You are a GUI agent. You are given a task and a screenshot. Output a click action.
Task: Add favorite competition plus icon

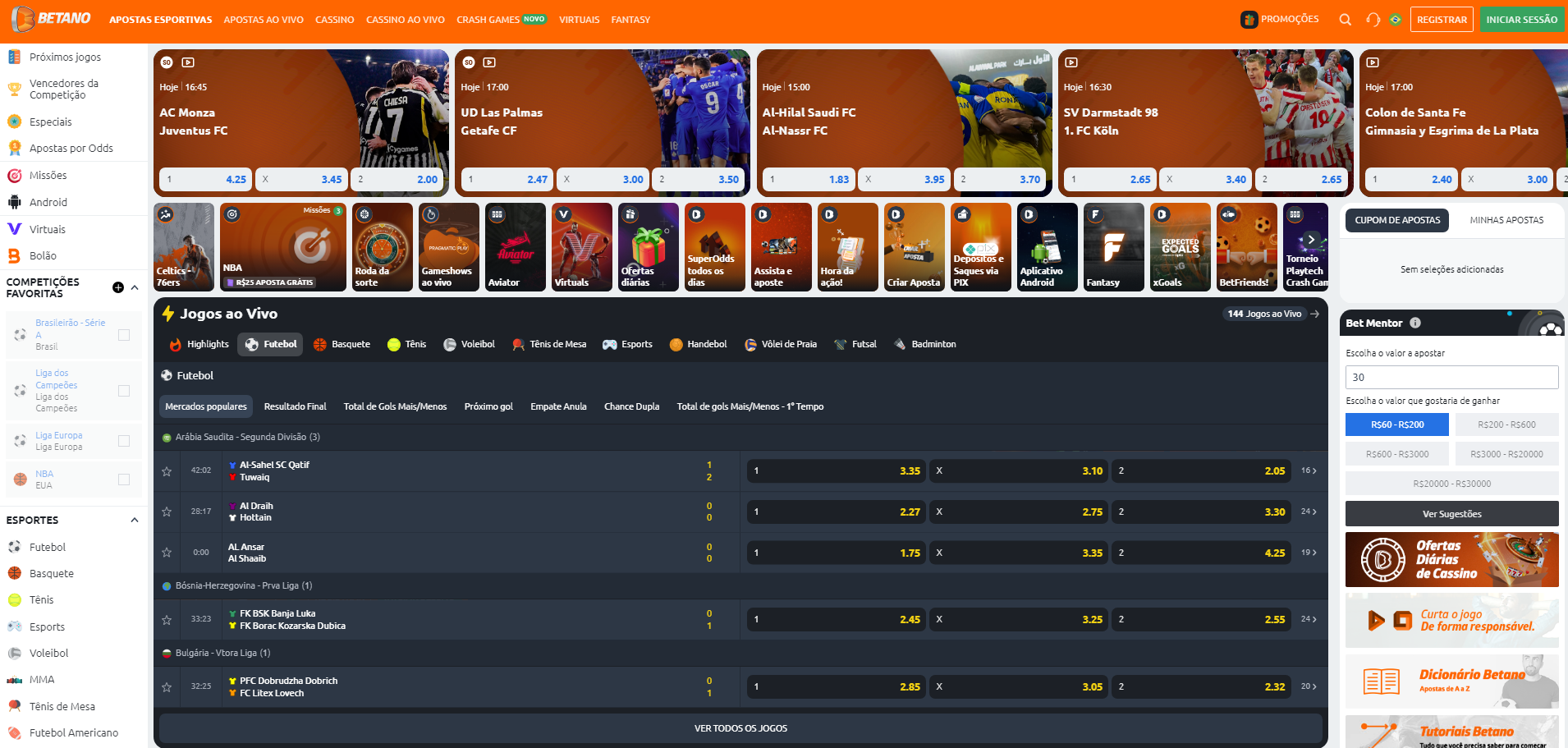(x=118, y=287)
